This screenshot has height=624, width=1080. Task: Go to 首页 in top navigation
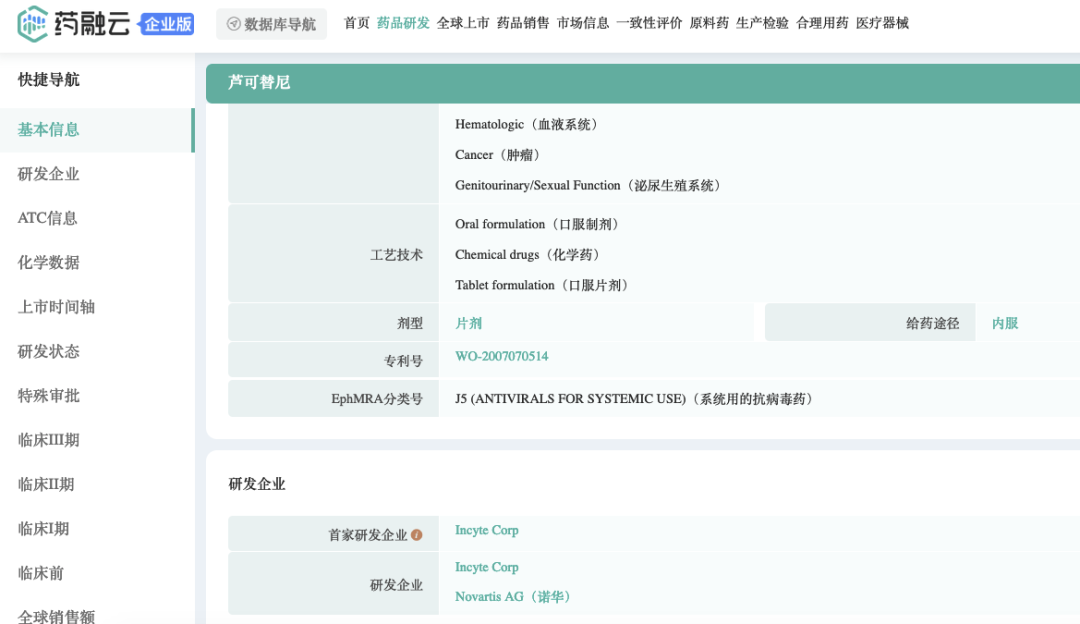(x=356, y=23)
